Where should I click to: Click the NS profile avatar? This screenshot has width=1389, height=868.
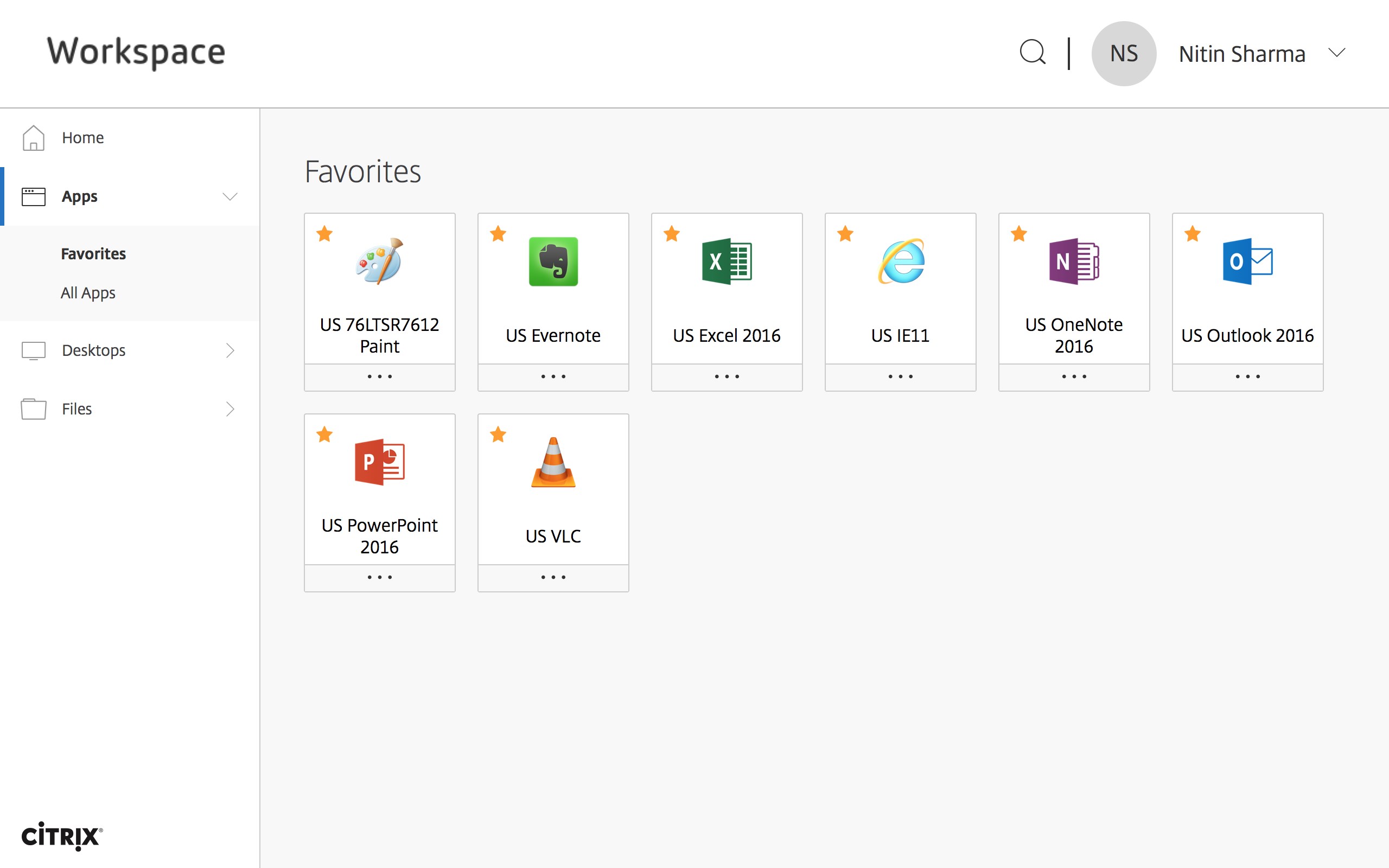[x=1123, y=53]
